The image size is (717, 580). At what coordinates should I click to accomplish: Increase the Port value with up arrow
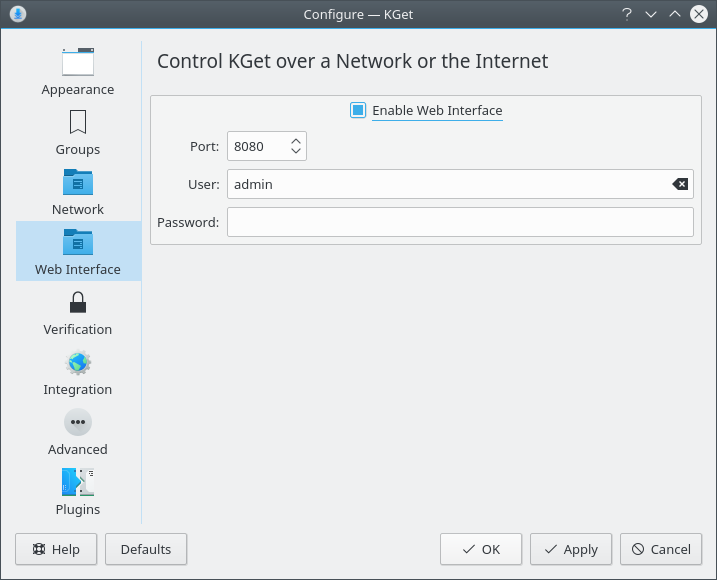point(296,141)
